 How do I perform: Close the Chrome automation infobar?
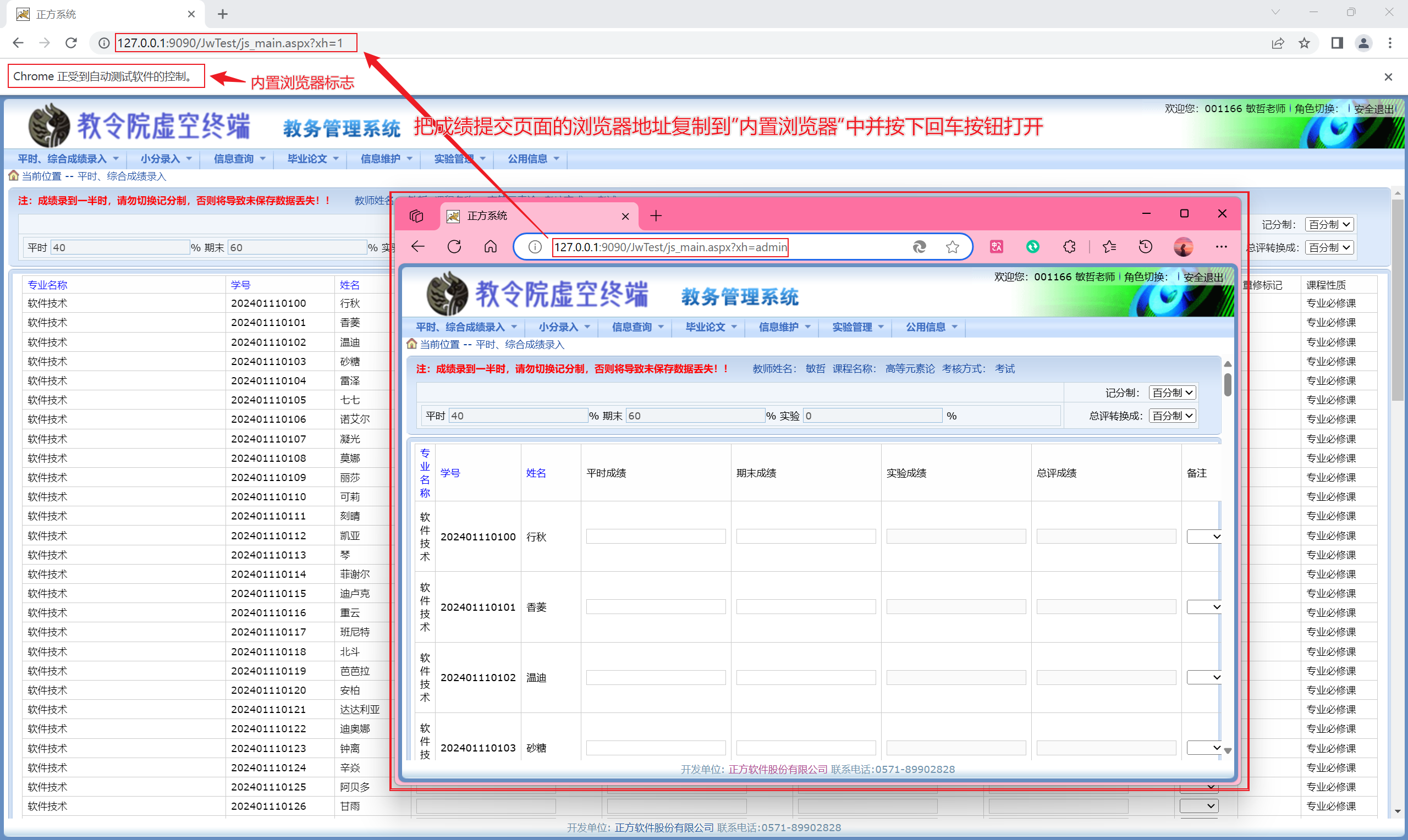[1388, 77]
